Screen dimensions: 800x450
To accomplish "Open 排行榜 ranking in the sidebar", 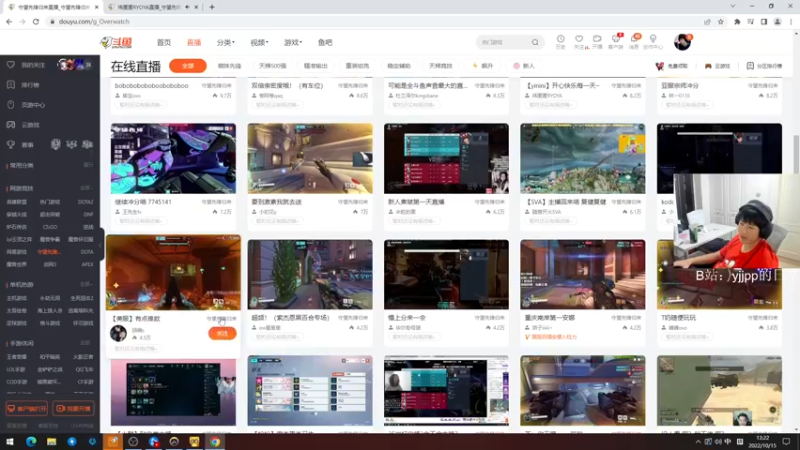I will (x=24, y=85).
